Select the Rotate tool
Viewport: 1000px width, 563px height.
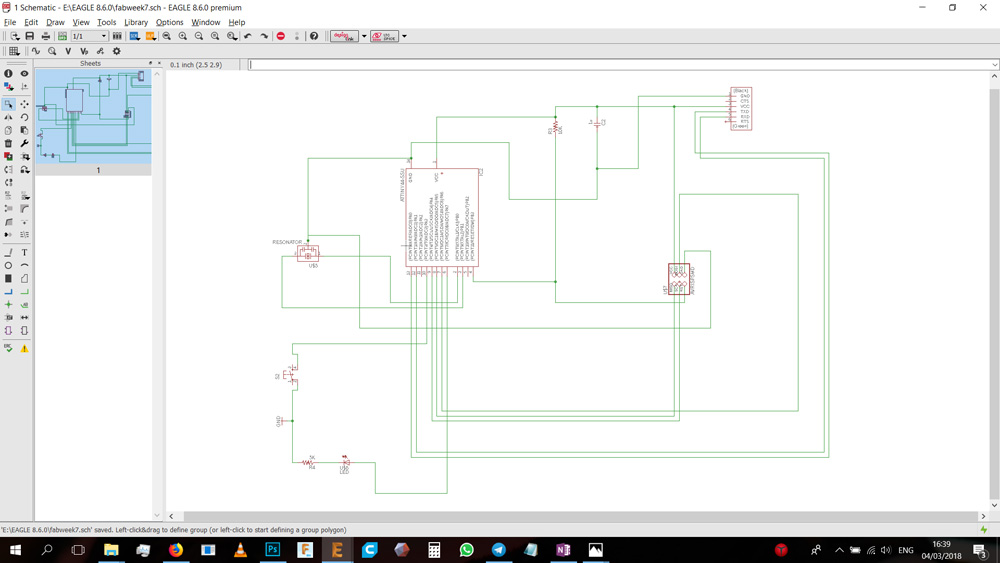coord(24,117)
